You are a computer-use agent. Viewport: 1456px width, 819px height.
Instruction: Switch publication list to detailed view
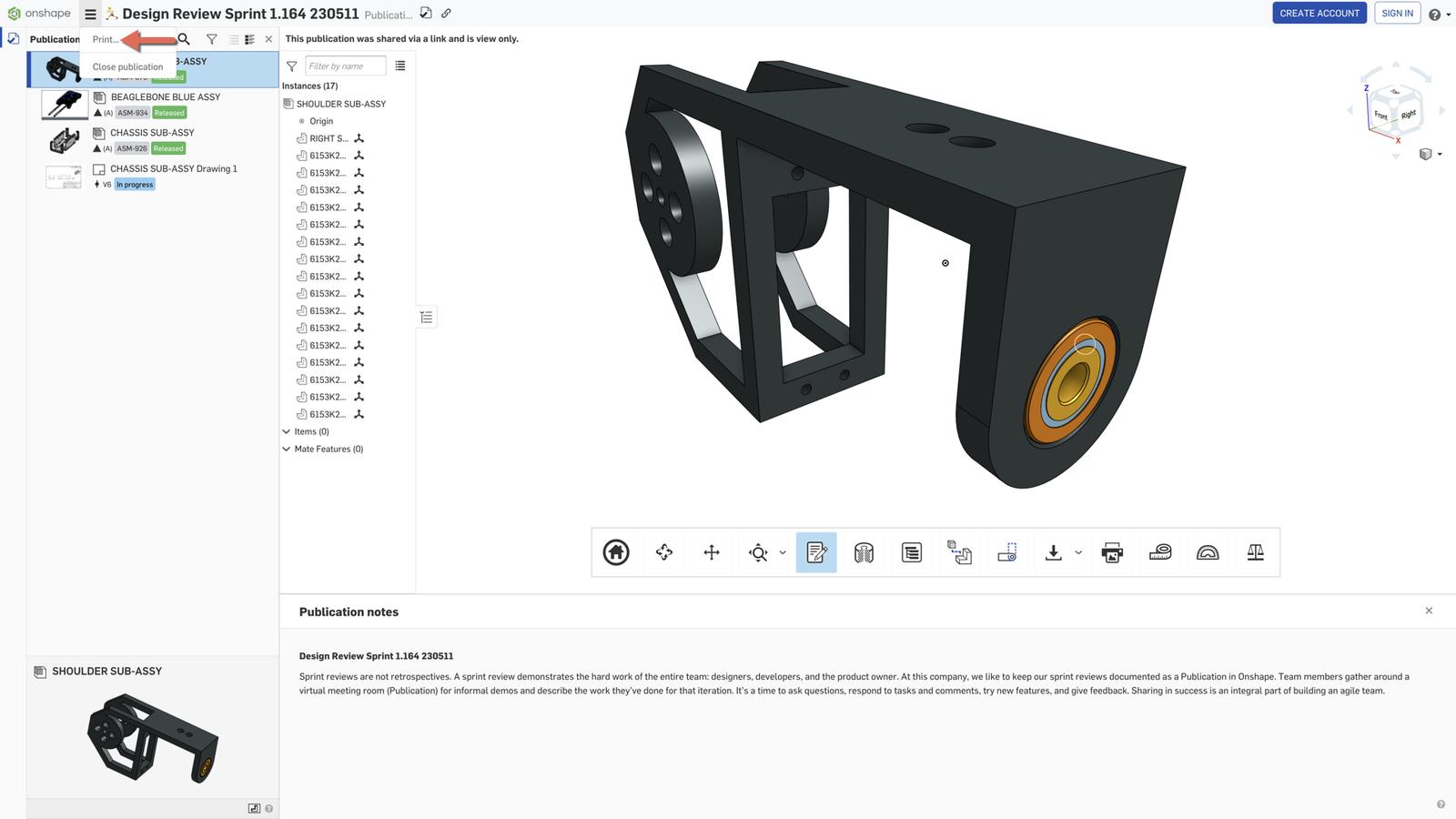click(x=249, y=39)
